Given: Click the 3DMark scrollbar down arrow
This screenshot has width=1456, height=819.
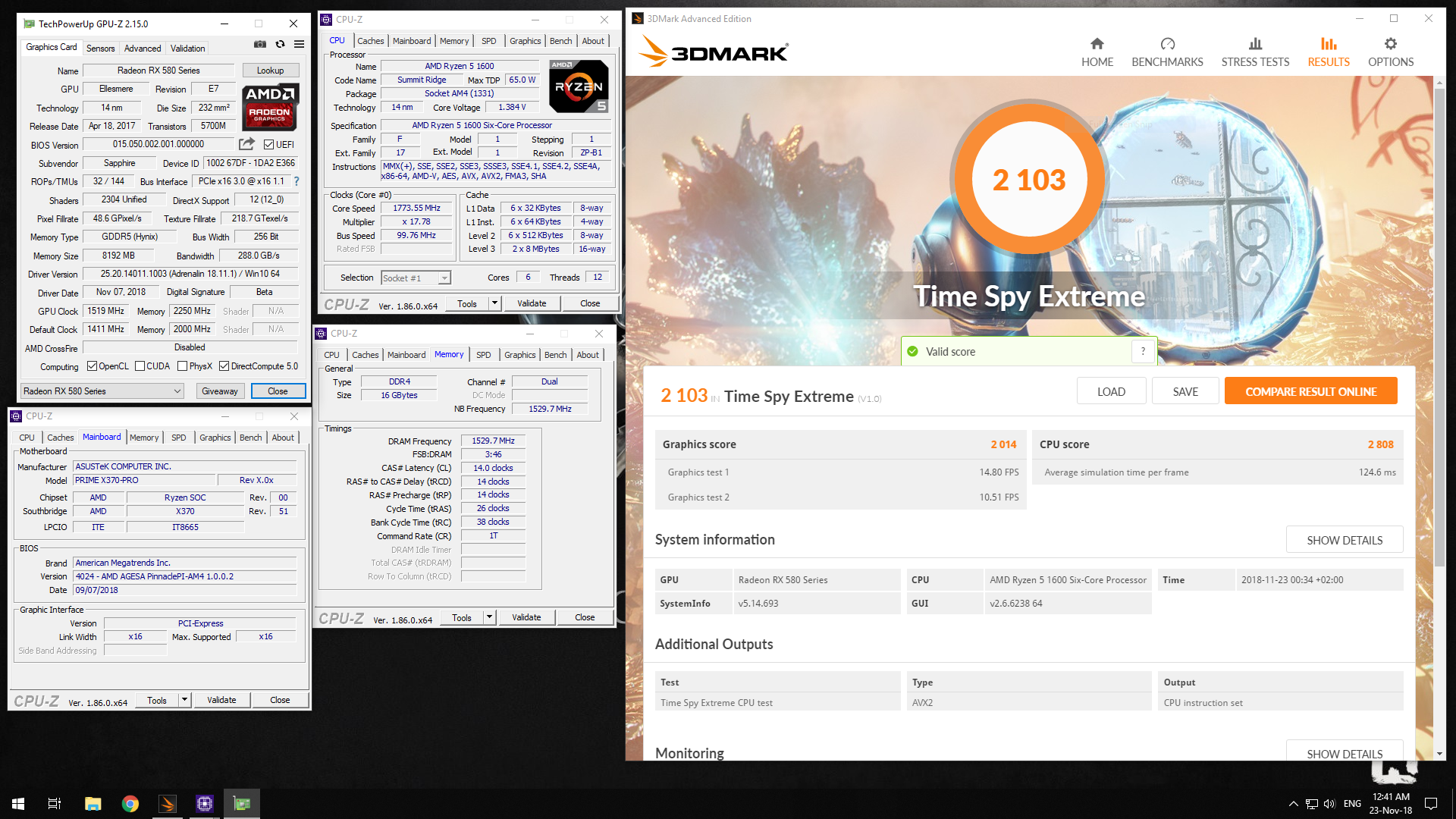Looking at the screenshot, I should [1439, 754].
